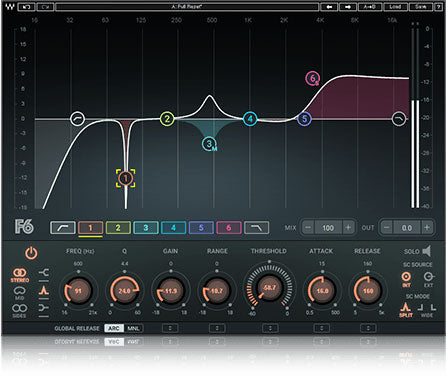This screenshot has height=377, width=446.
Task: Select band 3 node on the EQ graph
Action: click(x=209, y=144)
